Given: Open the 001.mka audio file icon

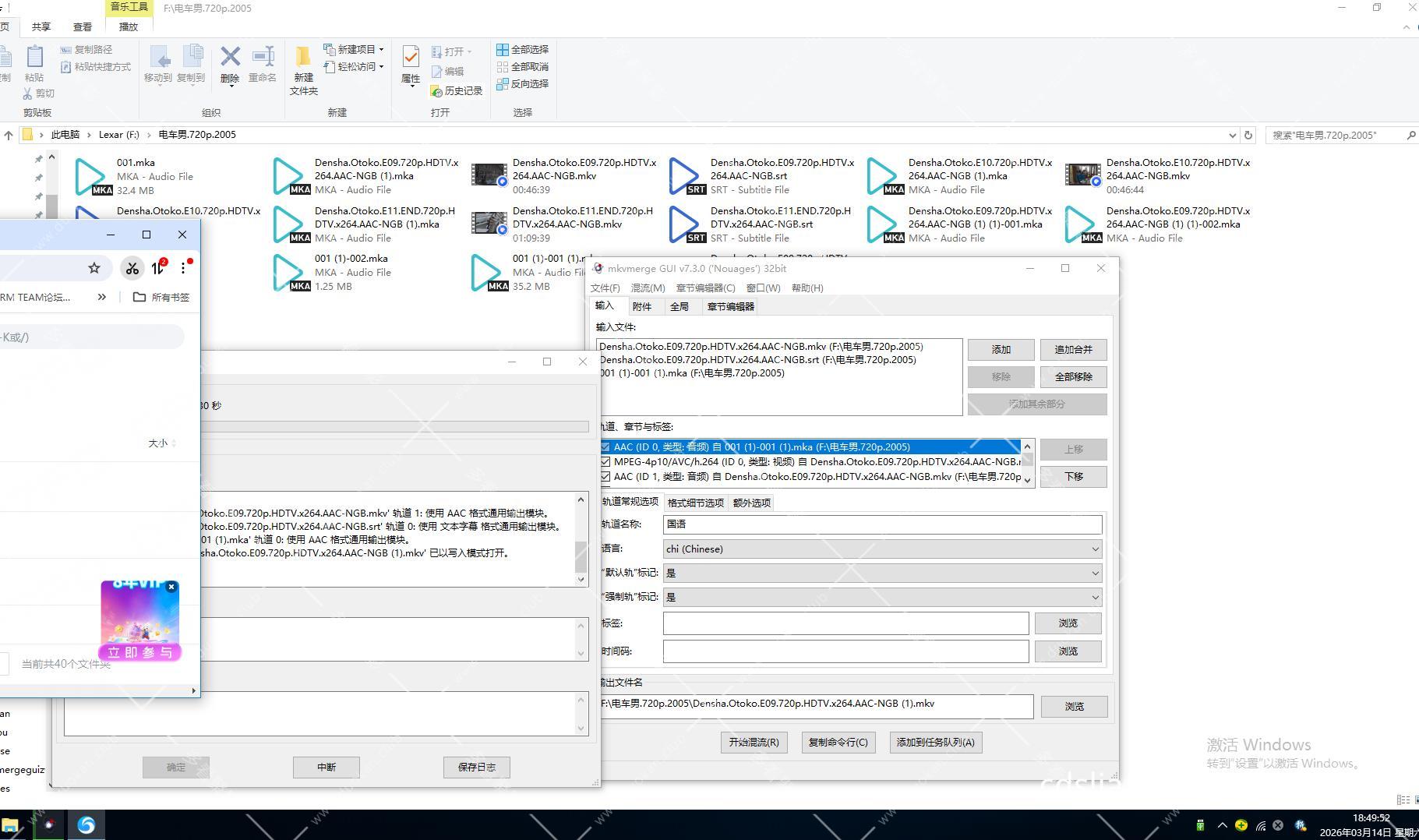Looking at the screenshot, I should coord(90,176).
